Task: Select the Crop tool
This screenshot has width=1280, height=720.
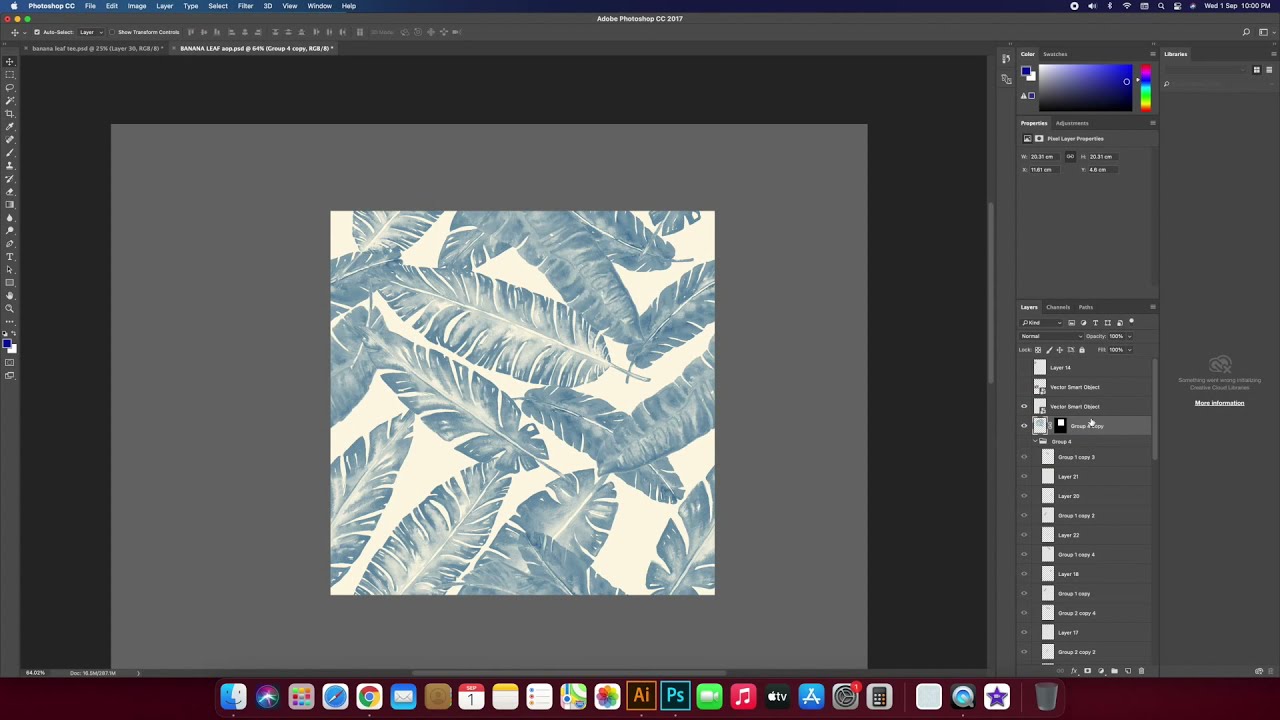Action: click(x=10, y=112)
